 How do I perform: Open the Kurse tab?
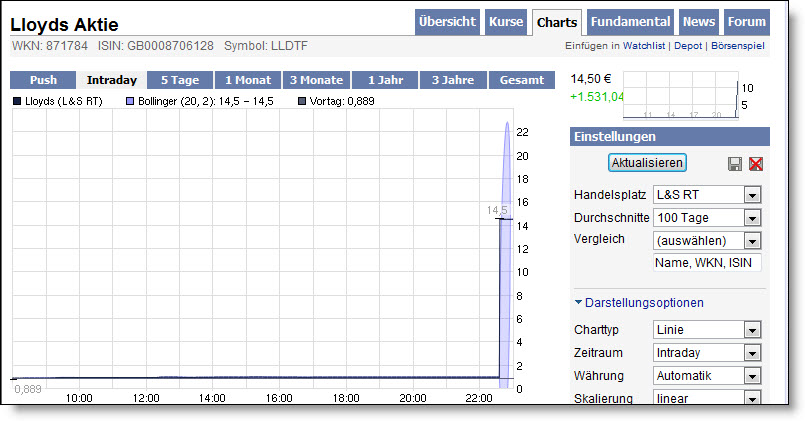click(x=506, y=22)
